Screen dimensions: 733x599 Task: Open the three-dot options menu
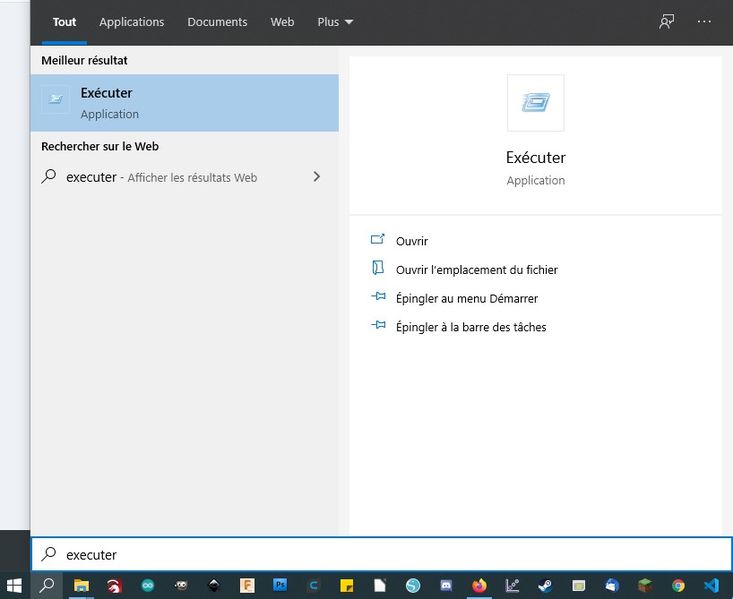(705, 21)
